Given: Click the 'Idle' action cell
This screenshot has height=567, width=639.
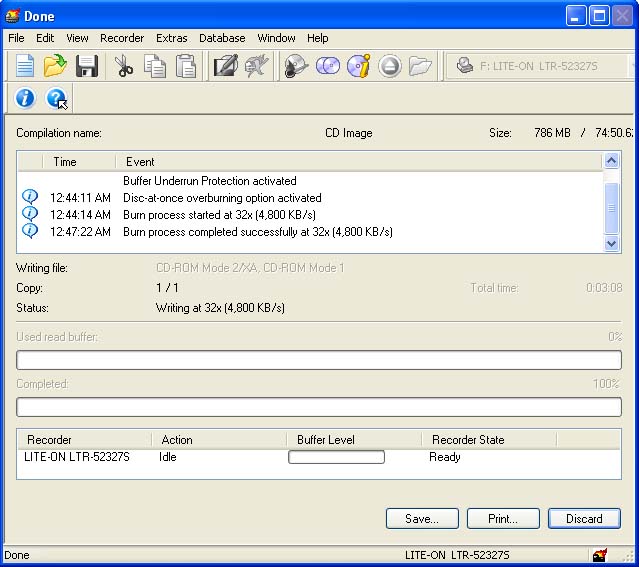Looking at the screenshot, I should [x=167, y=457].
